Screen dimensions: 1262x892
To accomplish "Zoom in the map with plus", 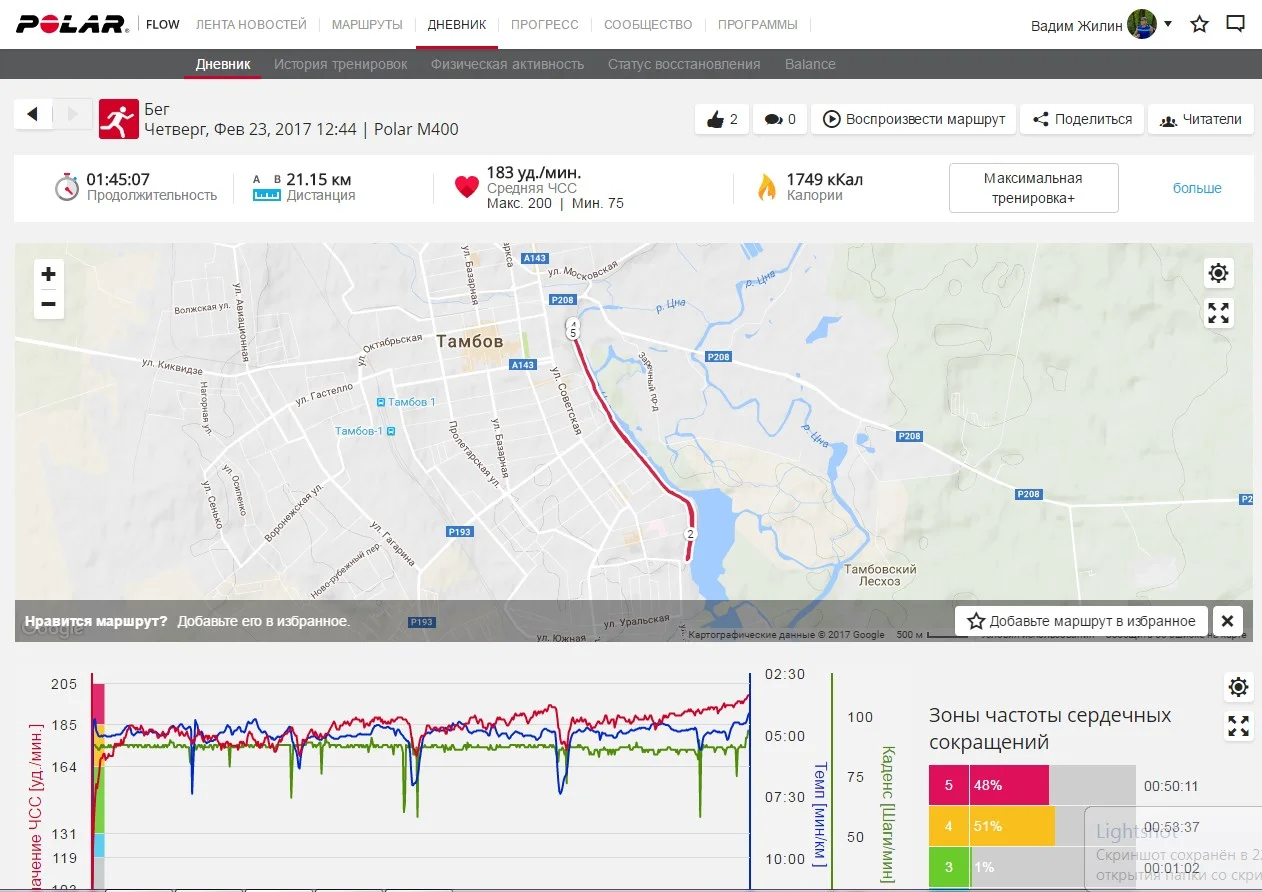I will tap(48, 274).
